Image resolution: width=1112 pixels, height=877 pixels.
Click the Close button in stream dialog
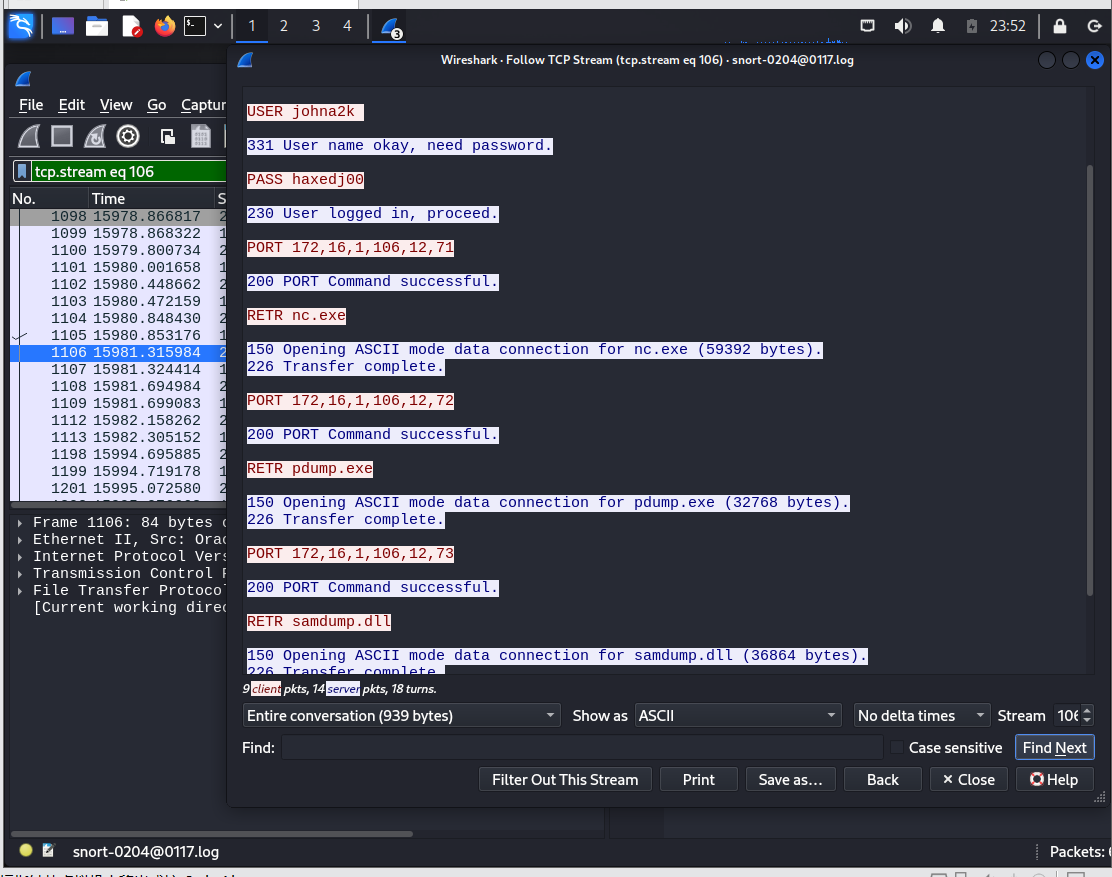pos(969,780)
